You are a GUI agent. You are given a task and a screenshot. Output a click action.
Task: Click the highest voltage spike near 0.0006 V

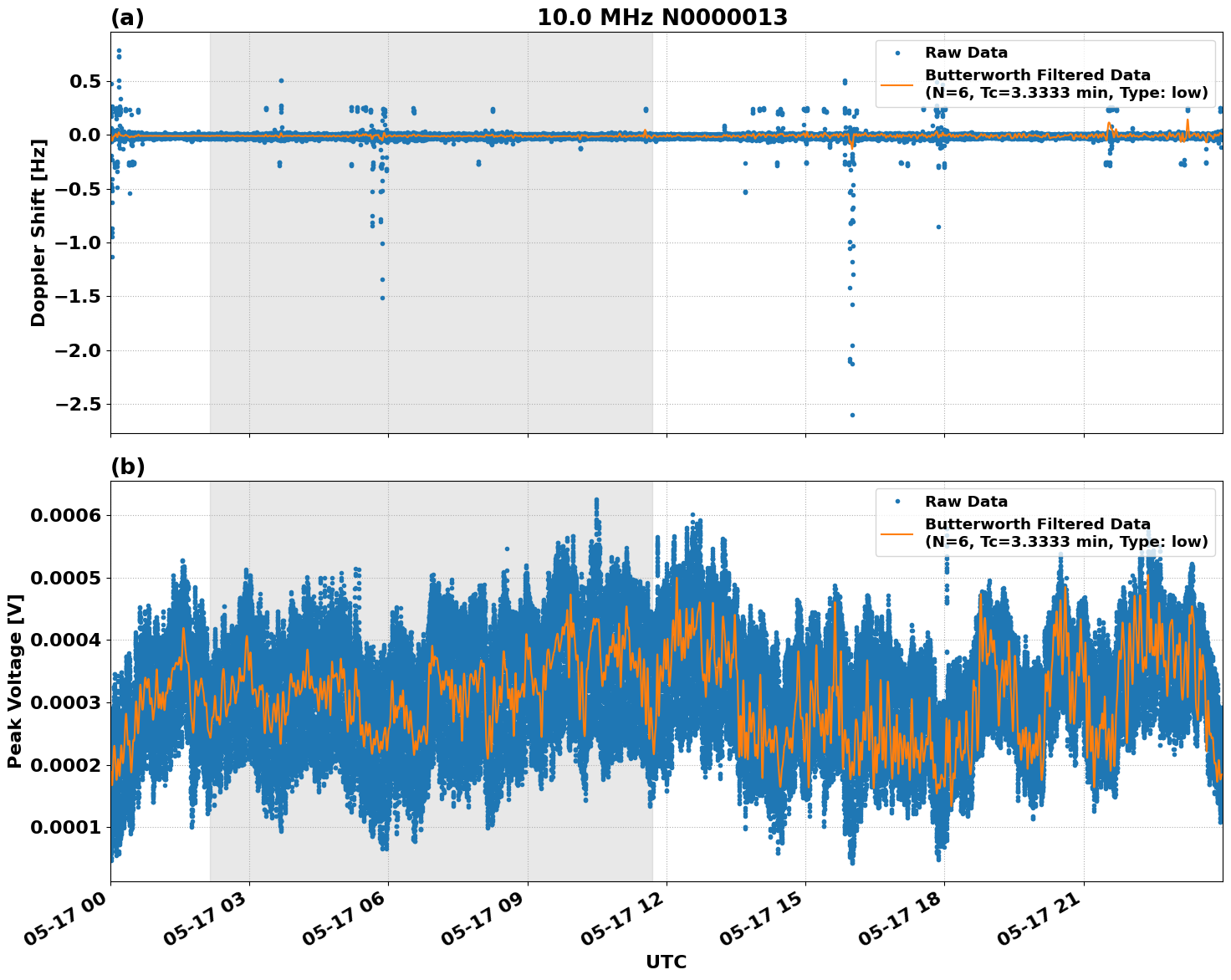pos(595,498)
